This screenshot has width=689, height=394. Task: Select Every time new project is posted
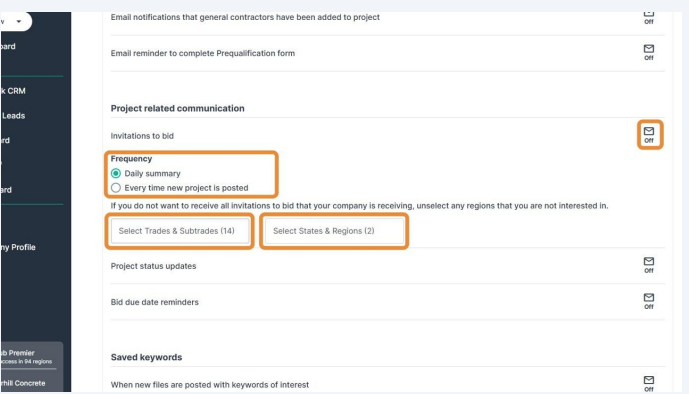pyautogui.click(x=116, y=188)
